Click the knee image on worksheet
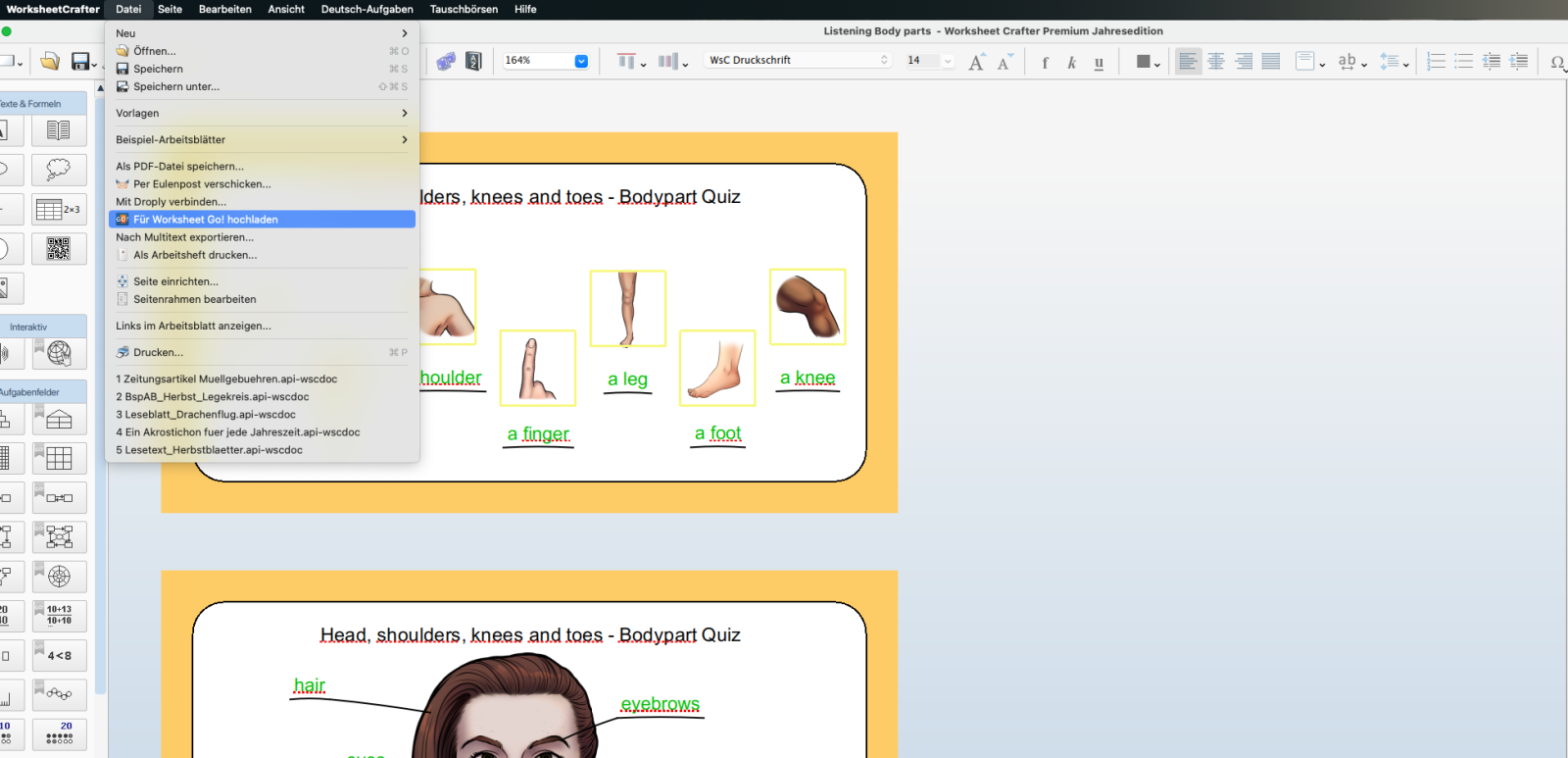 click(808, 307)
